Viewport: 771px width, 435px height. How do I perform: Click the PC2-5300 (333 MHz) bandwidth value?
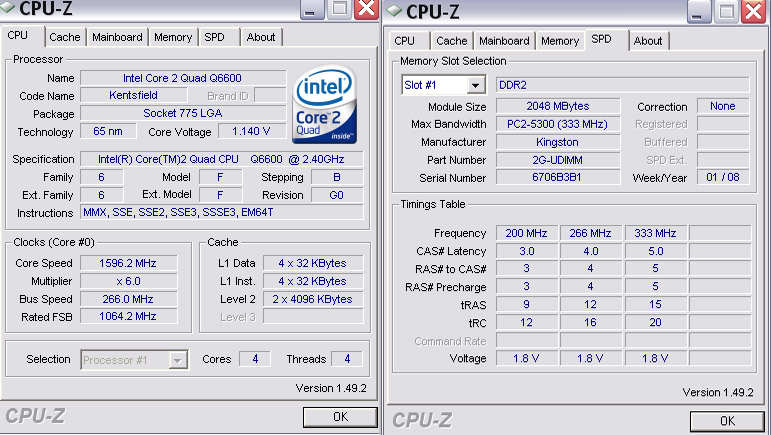[x=558, y=124]
